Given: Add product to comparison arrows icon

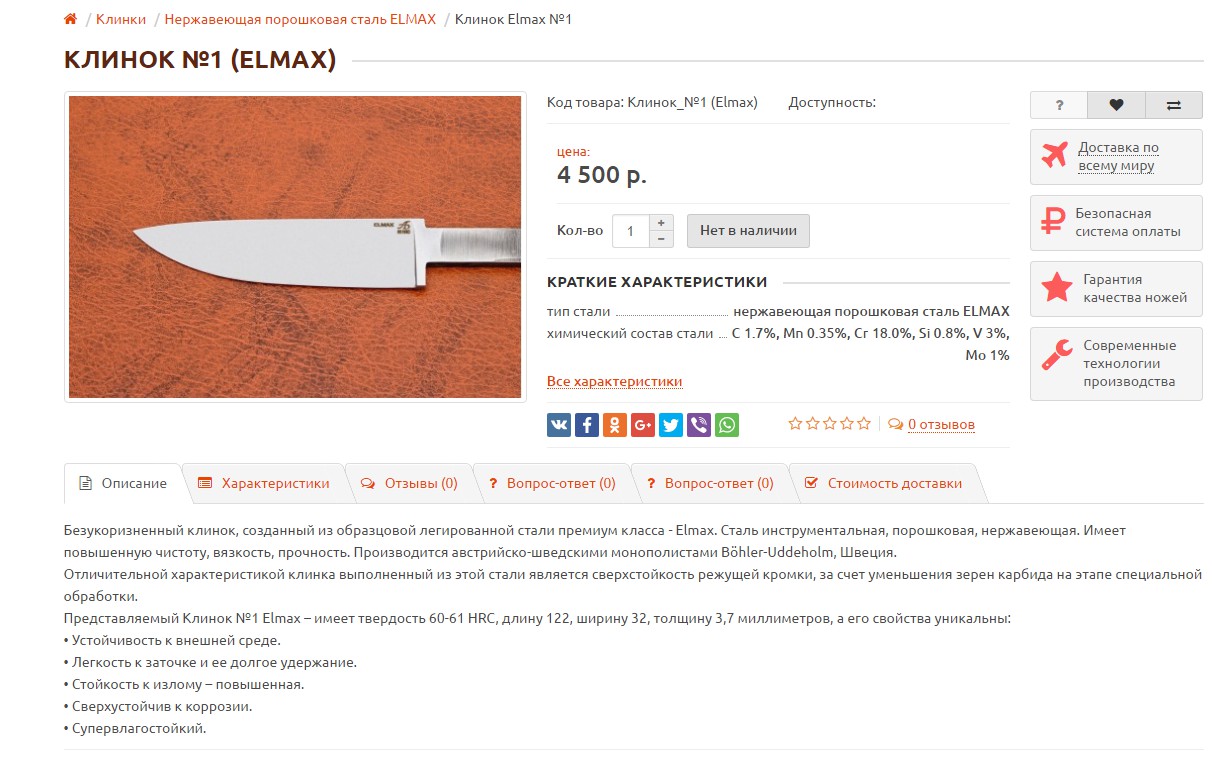Looking at the screenshot, I should click(1174, 105).
